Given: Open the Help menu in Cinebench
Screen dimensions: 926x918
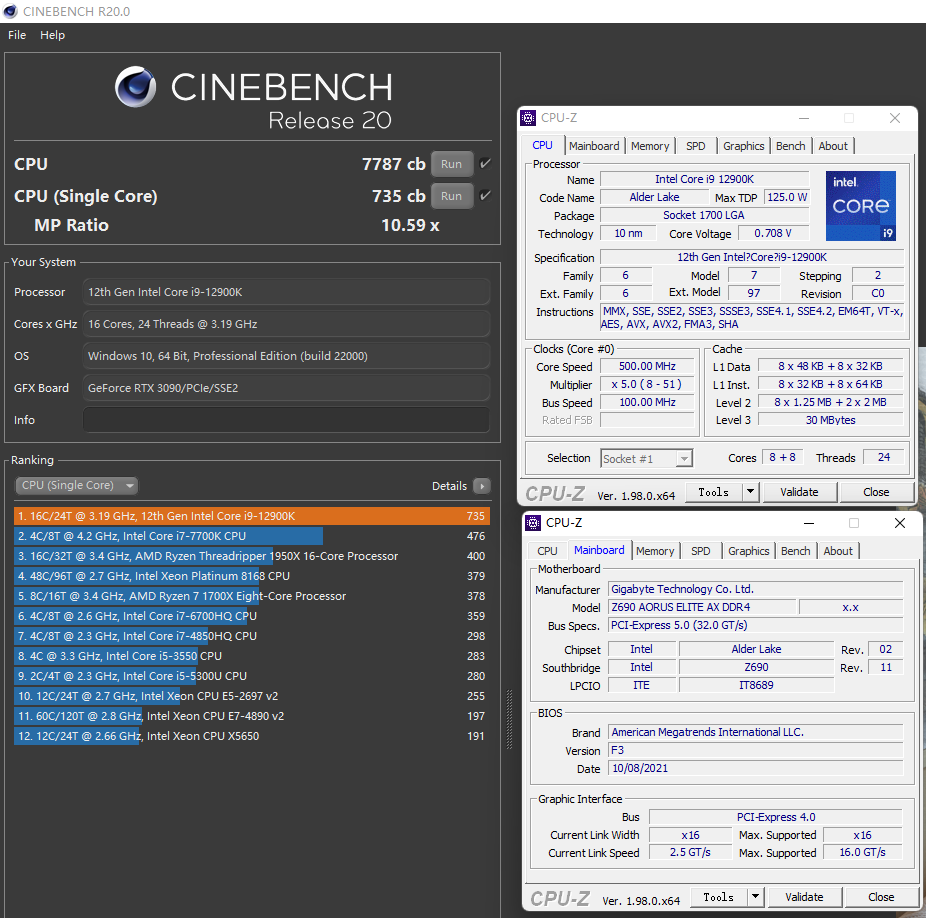Looking at the screenshot, I should [52, 35].
